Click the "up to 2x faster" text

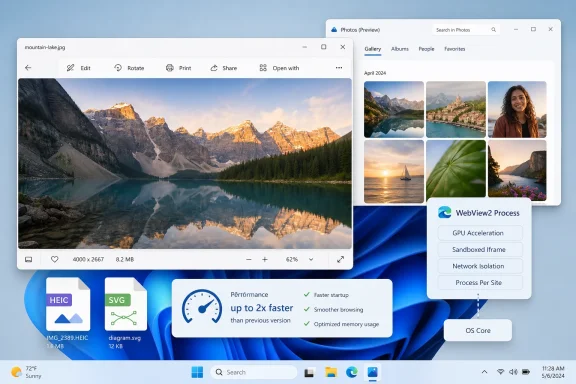pyautogui.click(x=262, y=308)
